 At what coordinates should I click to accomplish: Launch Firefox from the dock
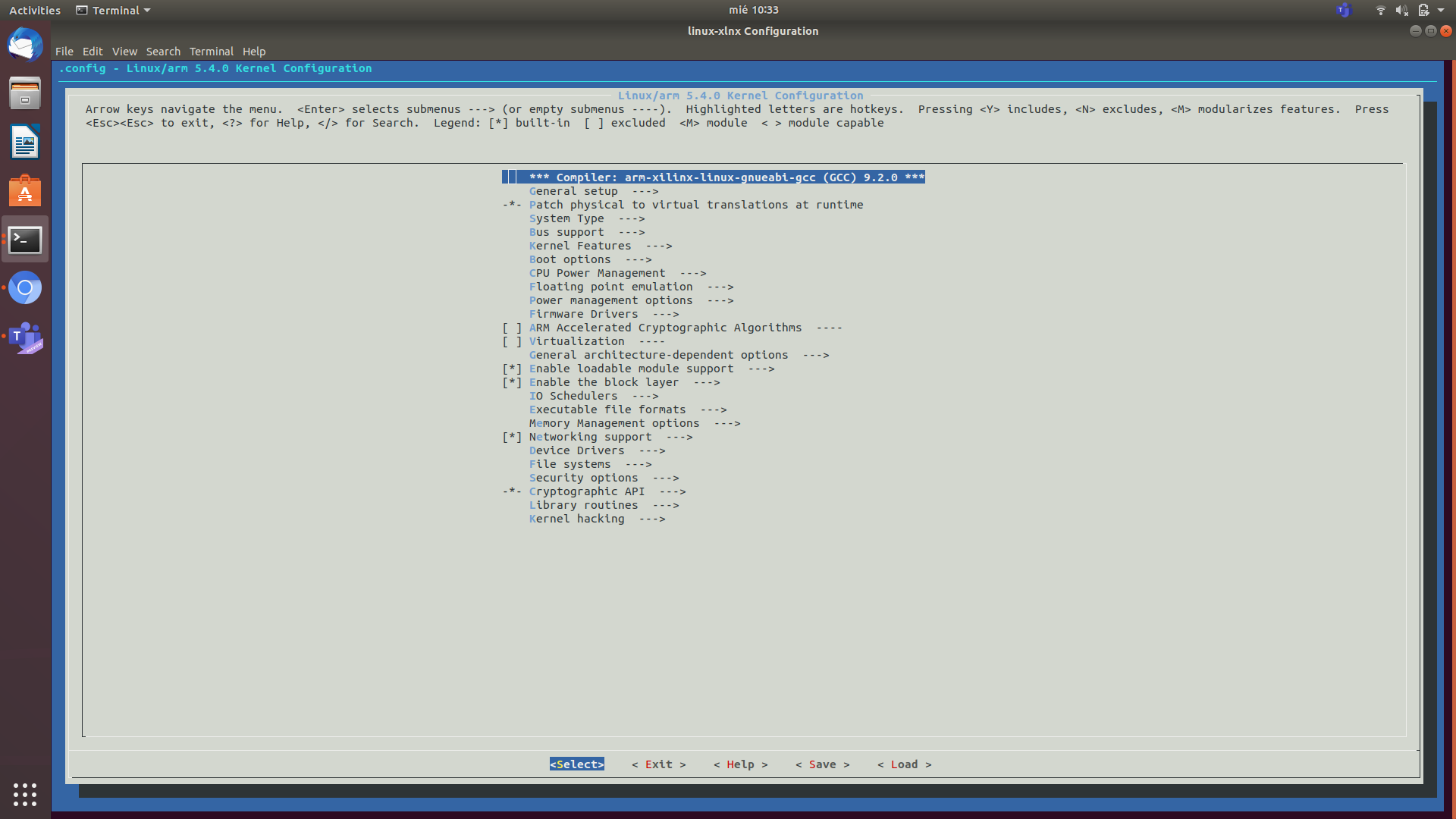pos(25,287)
